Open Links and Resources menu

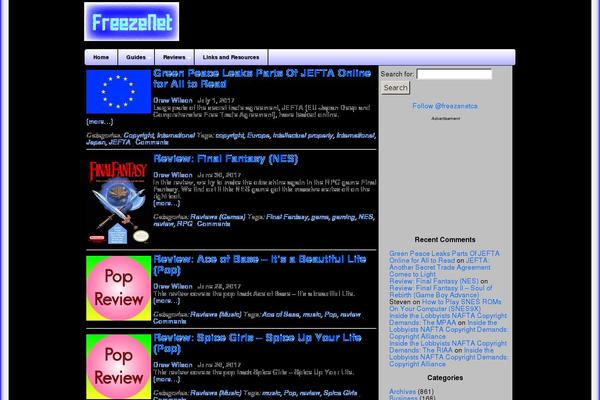231,57
